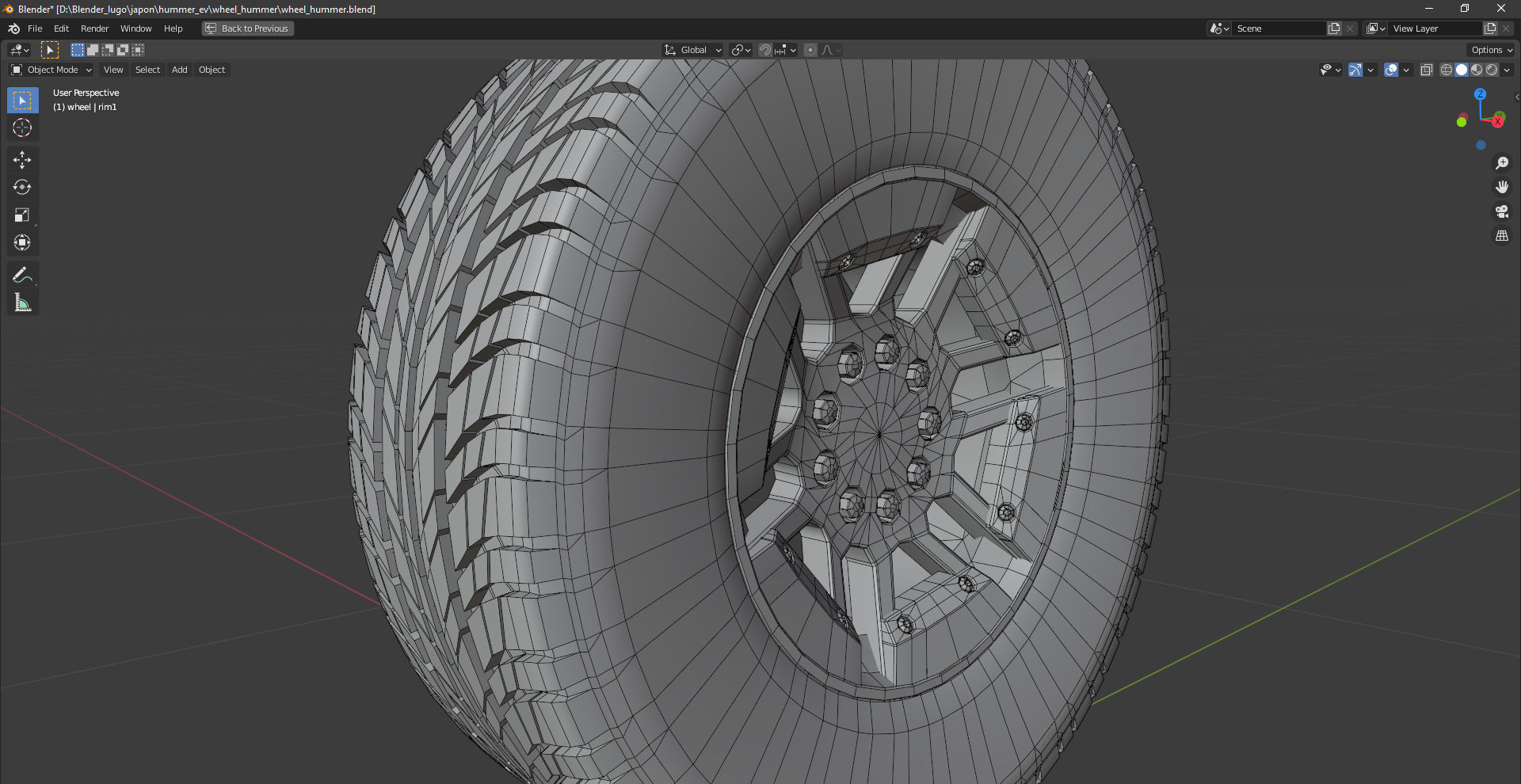The width and height of the screenshot is (1521, 784).
Task: Select the Annotate tool
Action: 22,275
